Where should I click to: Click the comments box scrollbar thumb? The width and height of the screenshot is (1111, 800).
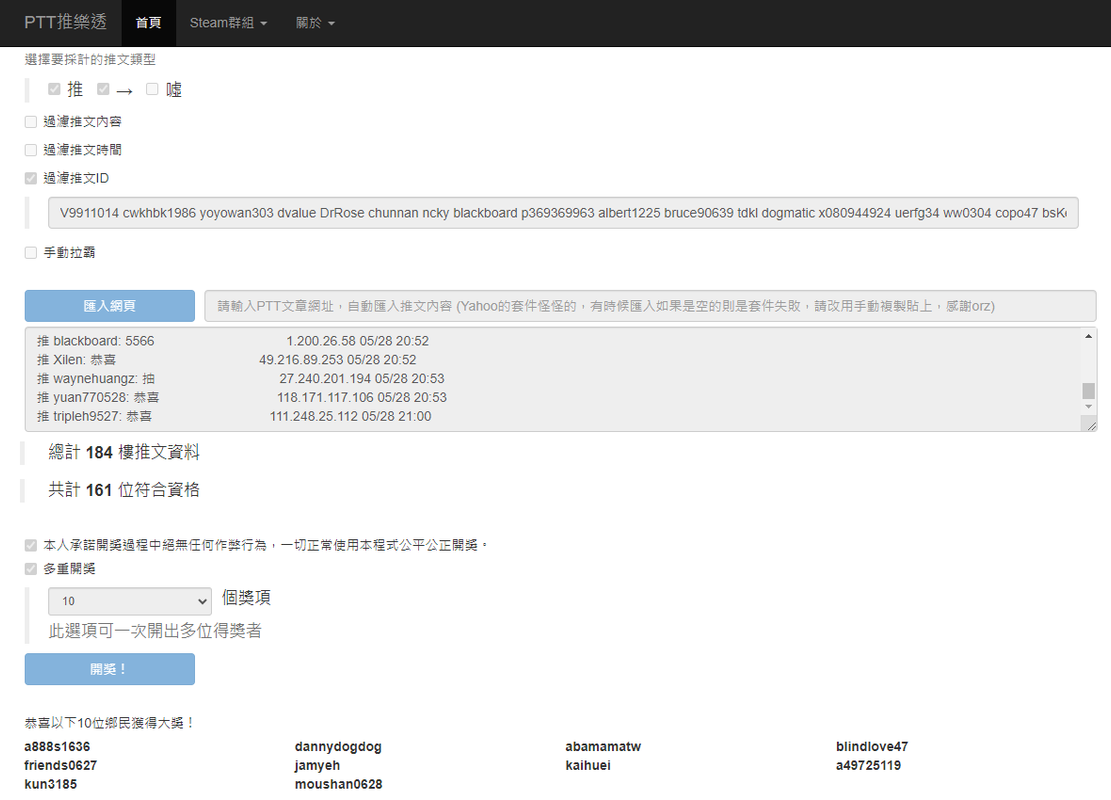pyautogui.click(x=1088, y=390)
